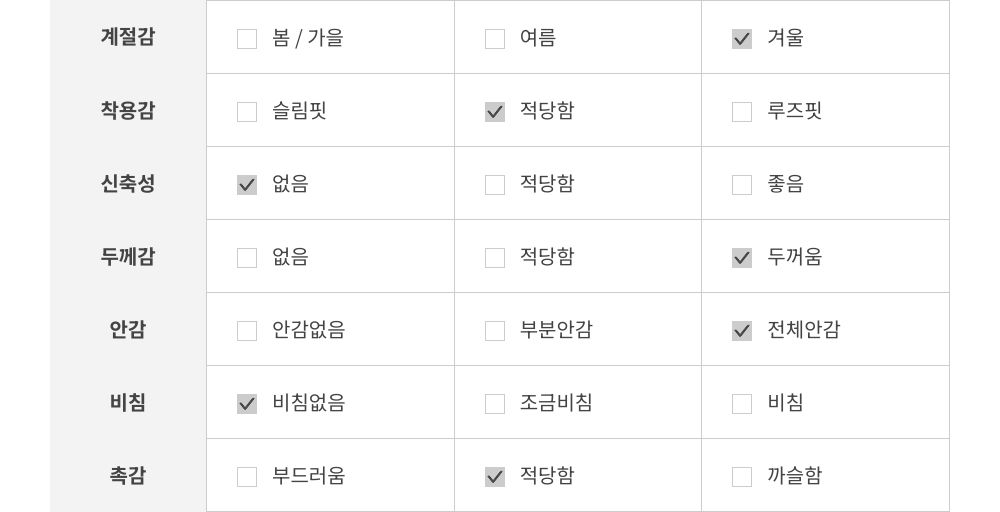The image size is (1000, 512).
Task: Disable the 전체안감 checkbox
Action: coord(742,331)
